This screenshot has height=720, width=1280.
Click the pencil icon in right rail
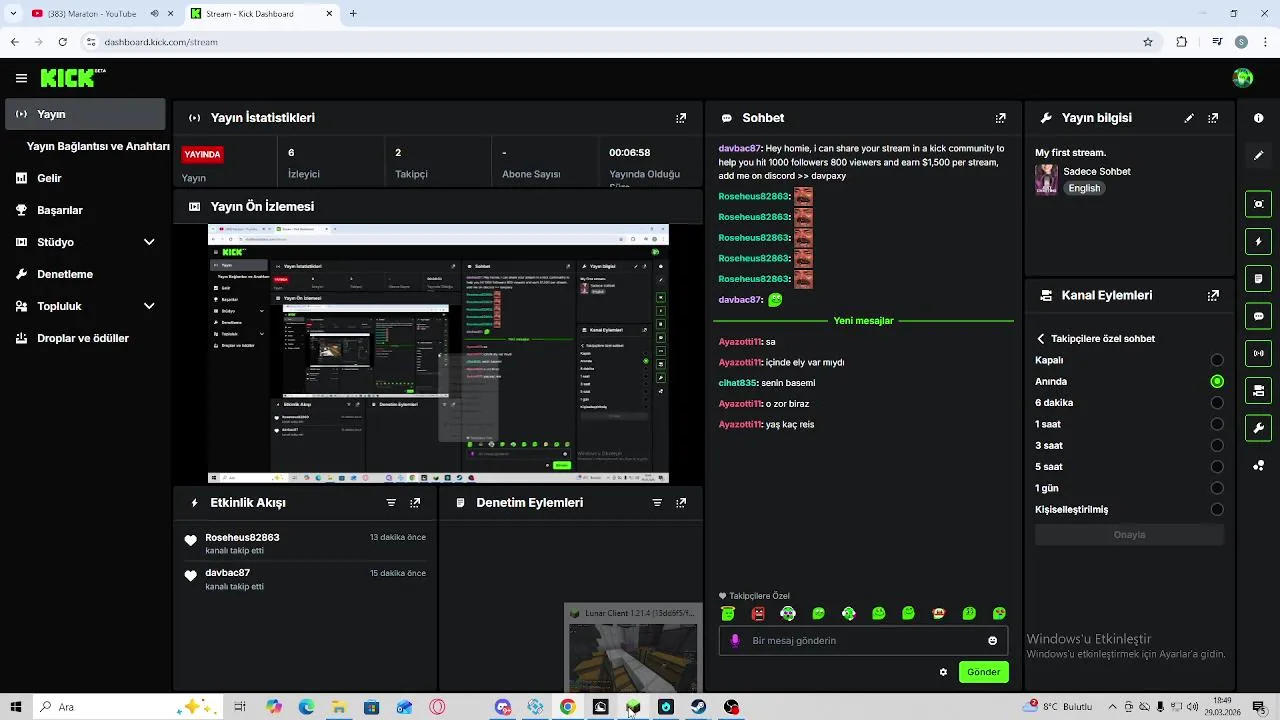(1258, 156)
